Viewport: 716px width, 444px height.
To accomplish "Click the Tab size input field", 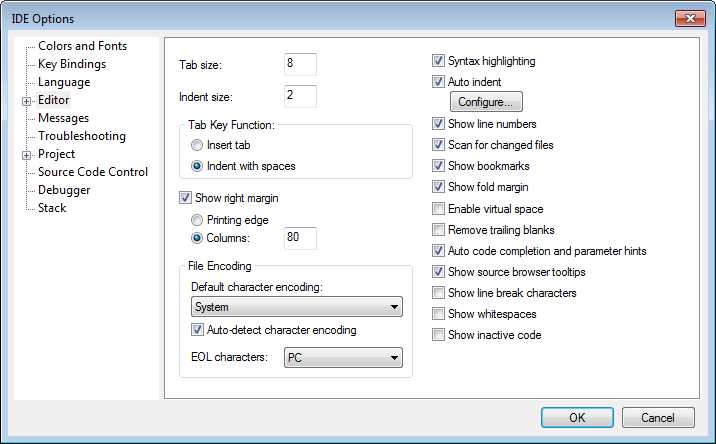I will point(300,65).
